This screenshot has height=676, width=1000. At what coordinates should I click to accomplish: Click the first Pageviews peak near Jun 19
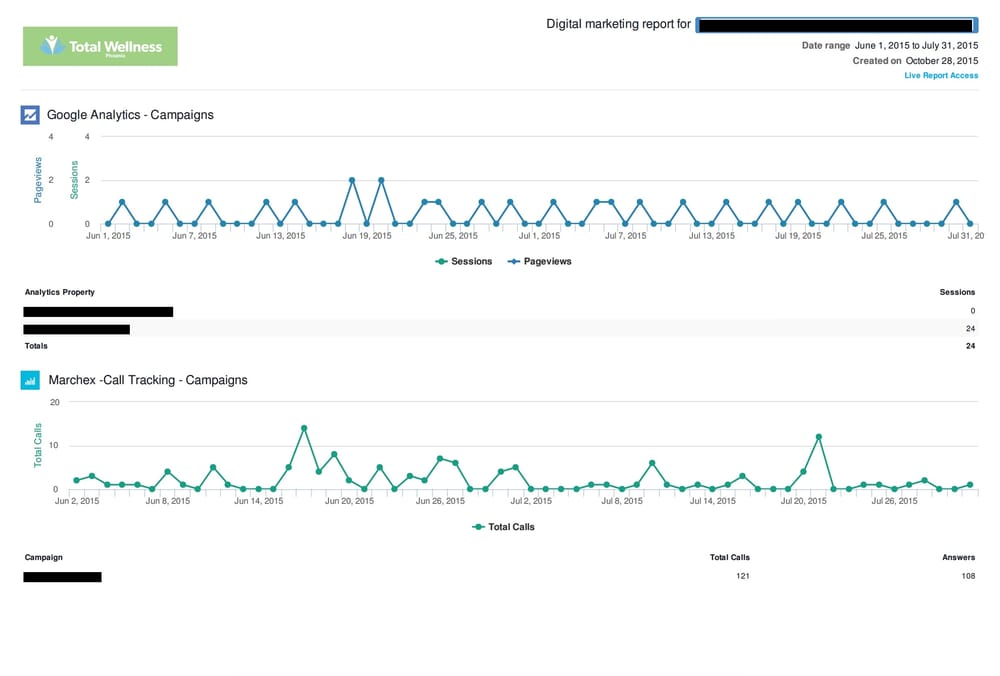[352, 181]
